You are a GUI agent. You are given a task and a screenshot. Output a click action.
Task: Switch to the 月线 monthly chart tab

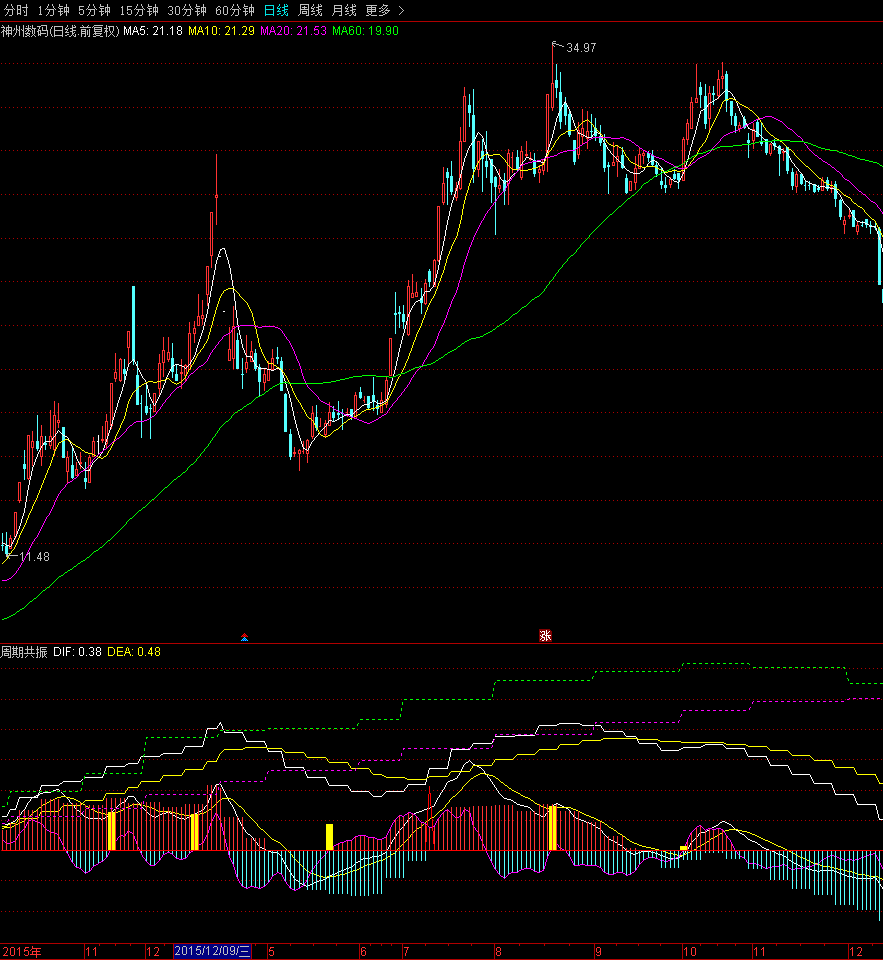pos(344,10)
